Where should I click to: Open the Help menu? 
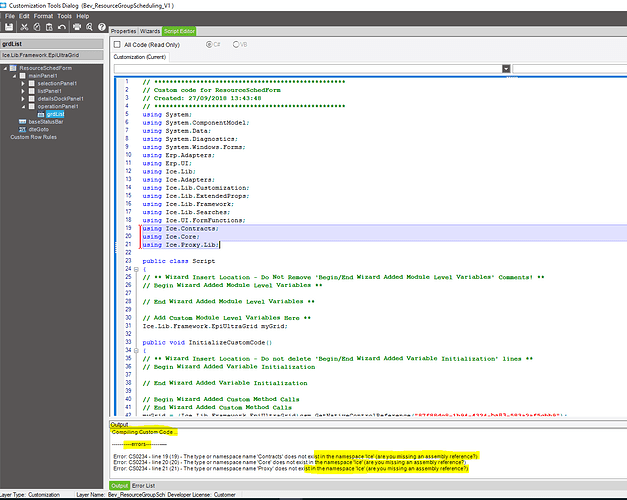click(83, 16)
